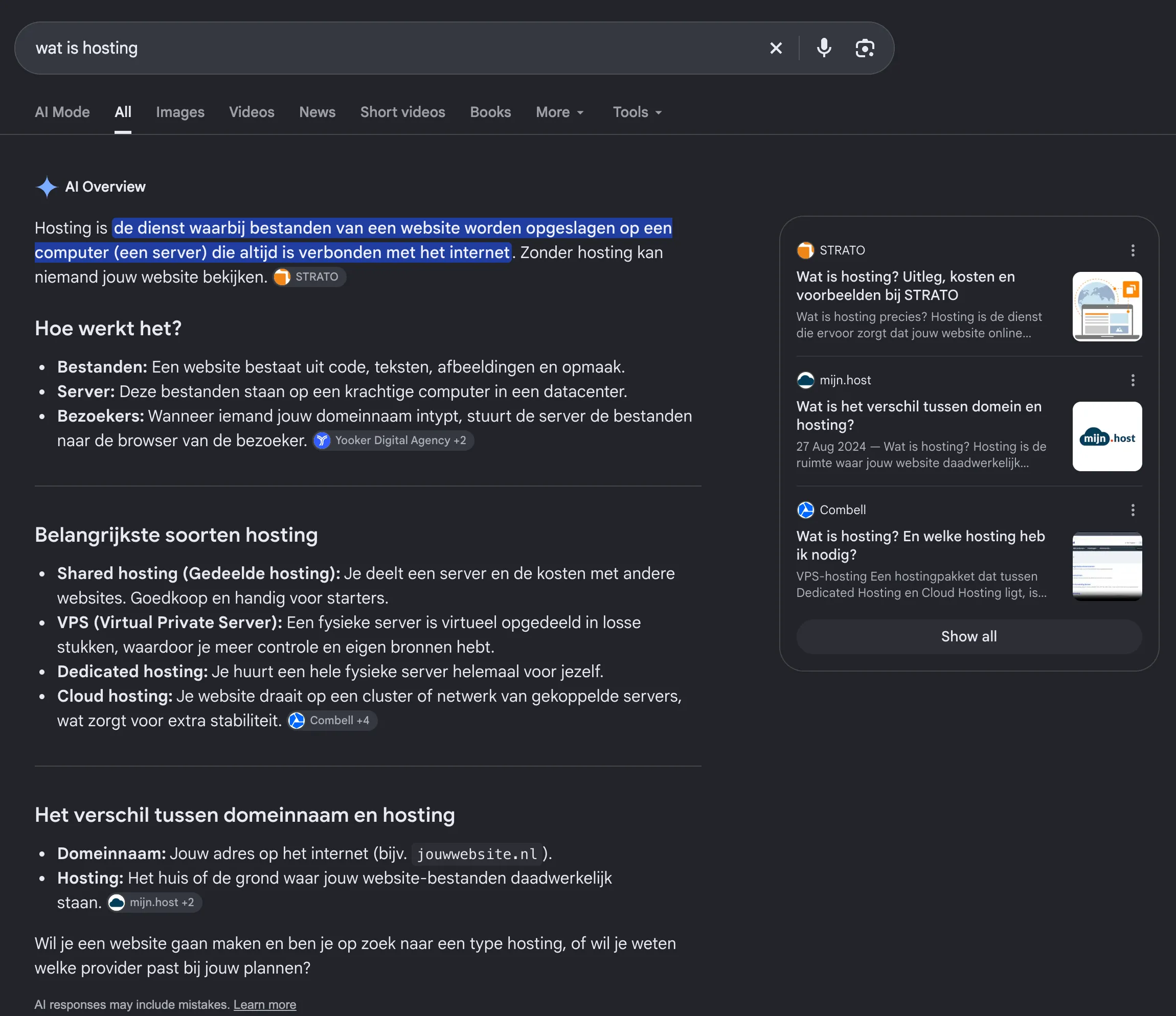Click the AI Overview sparkle icon
Viewport: 1176px width, 1016px height.
pos(47,187)
